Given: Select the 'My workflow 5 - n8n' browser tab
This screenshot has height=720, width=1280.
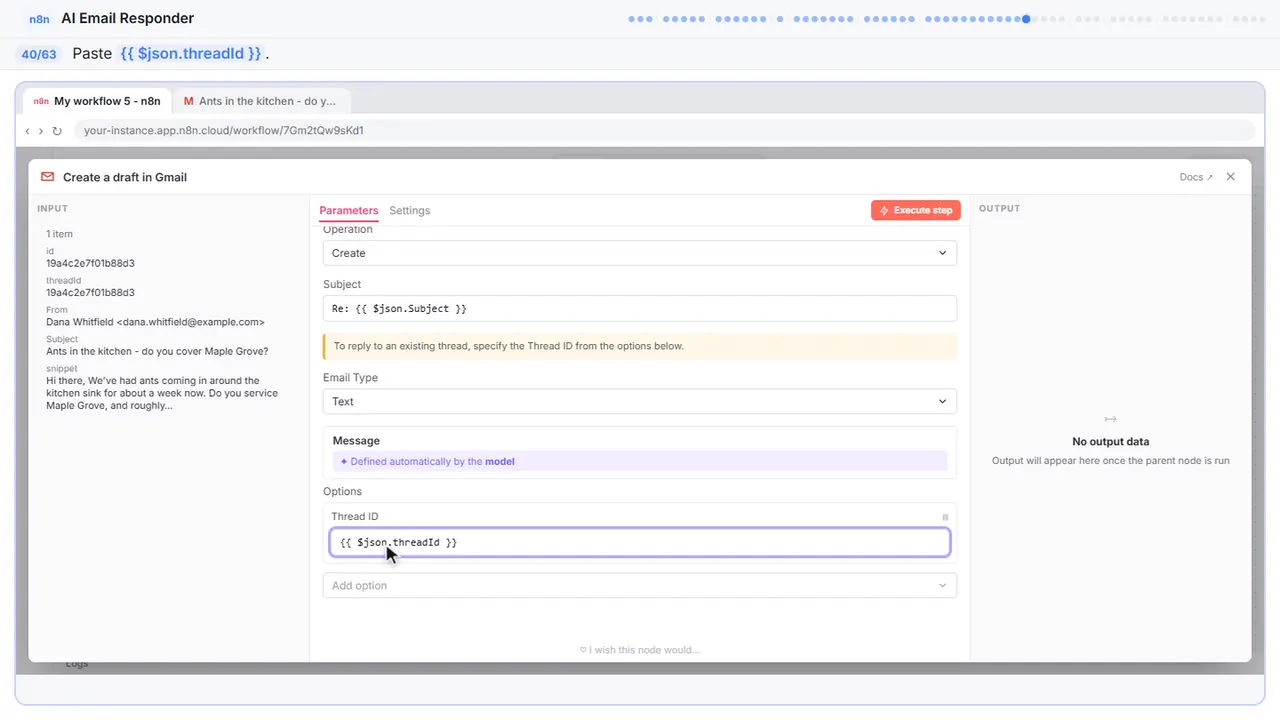Looking at the screenshot, I should coord(97,101).
